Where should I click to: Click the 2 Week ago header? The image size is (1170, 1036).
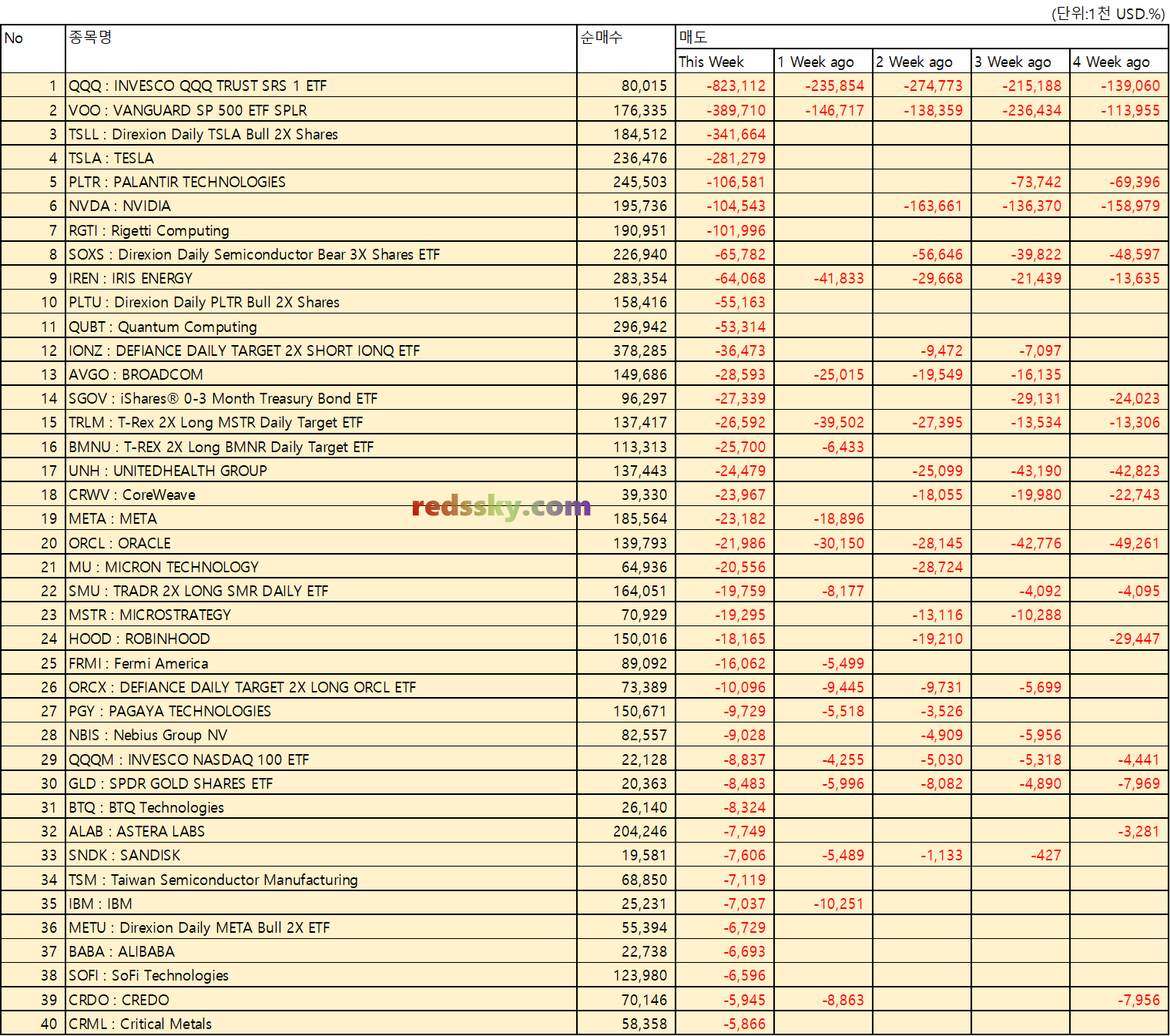[x=922, y=62]
